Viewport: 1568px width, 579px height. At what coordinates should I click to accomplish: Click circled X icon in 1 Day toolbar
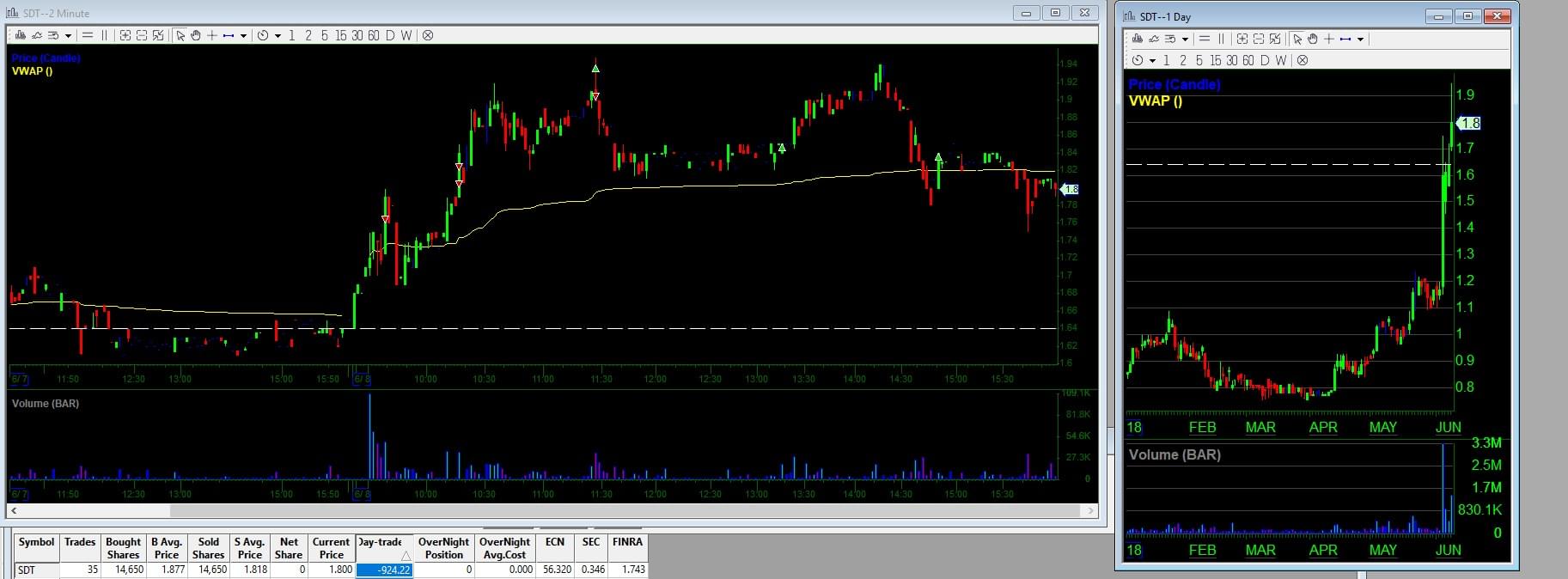point(1303,60)
